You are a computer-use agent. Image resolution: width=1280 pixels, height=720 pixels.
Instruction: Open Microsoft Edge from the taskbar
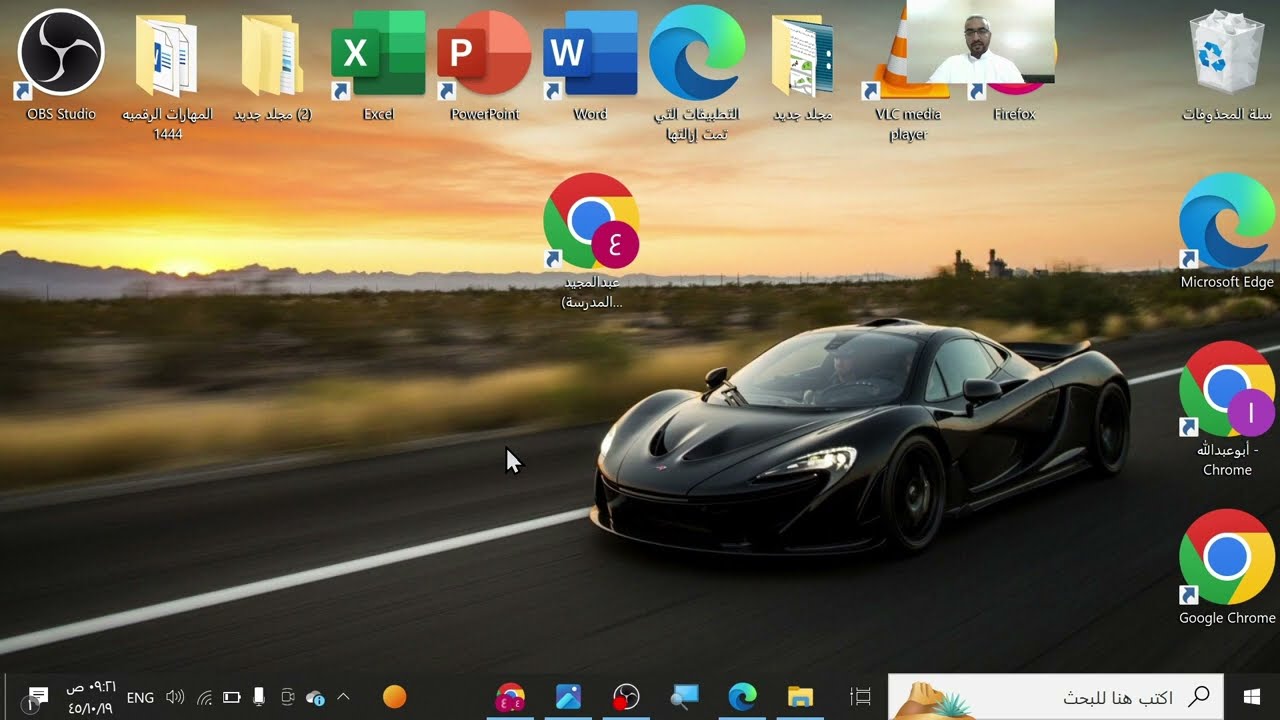tap(742, 697)
